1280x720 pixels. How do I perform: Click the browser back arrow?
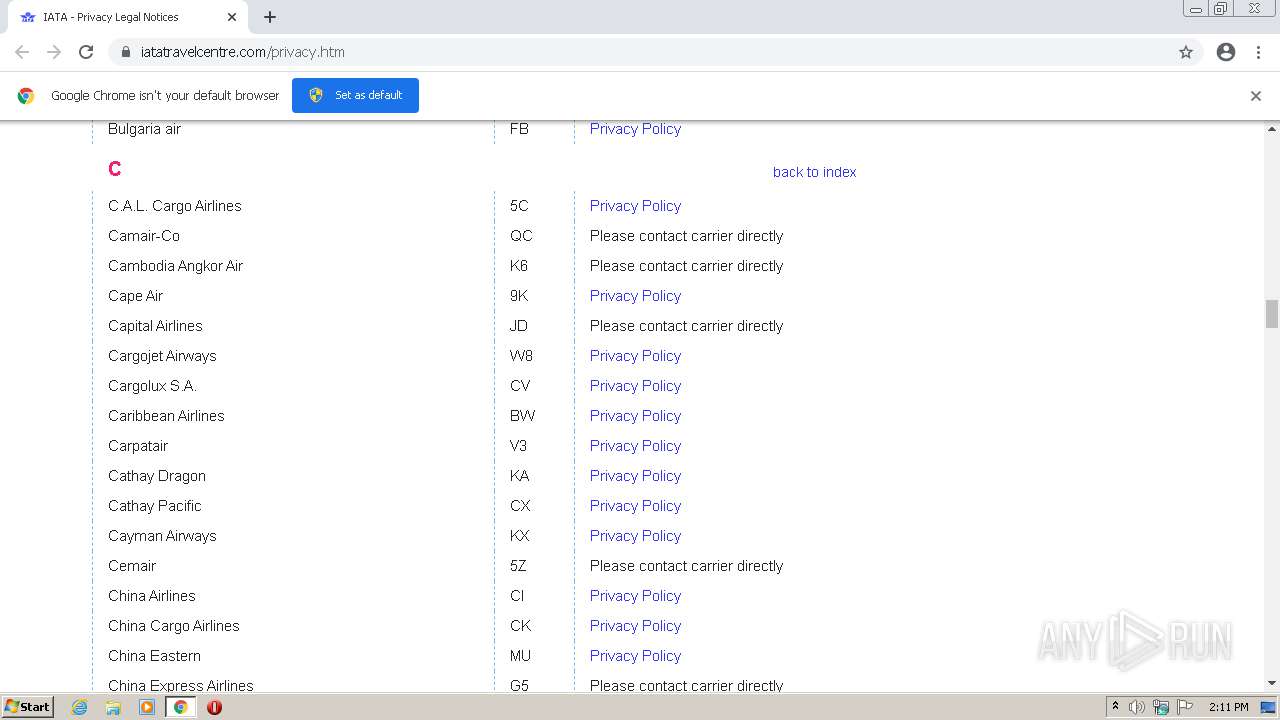click(x=22, y=52)
